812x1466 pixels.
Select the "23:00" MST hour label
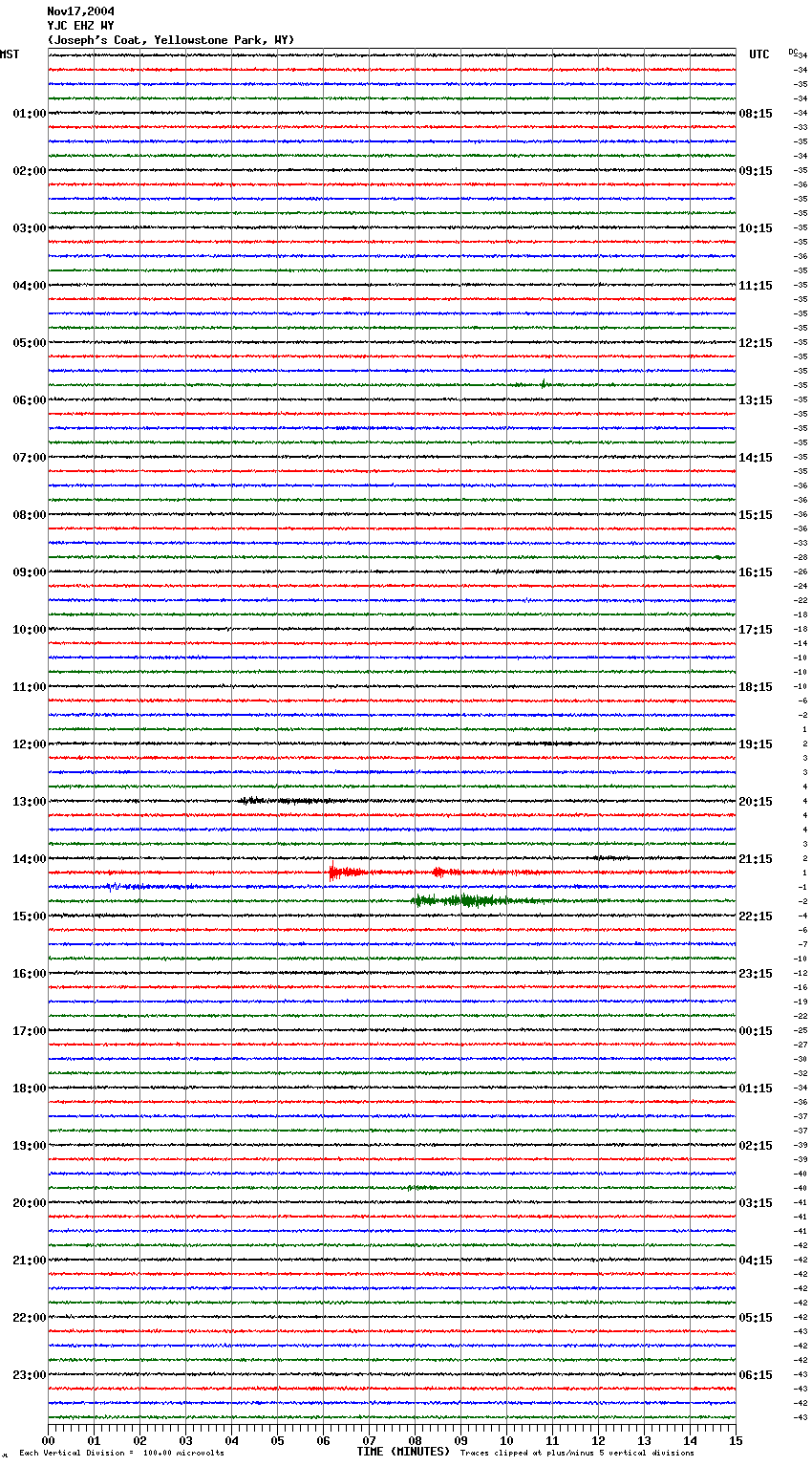point(30,1375)
